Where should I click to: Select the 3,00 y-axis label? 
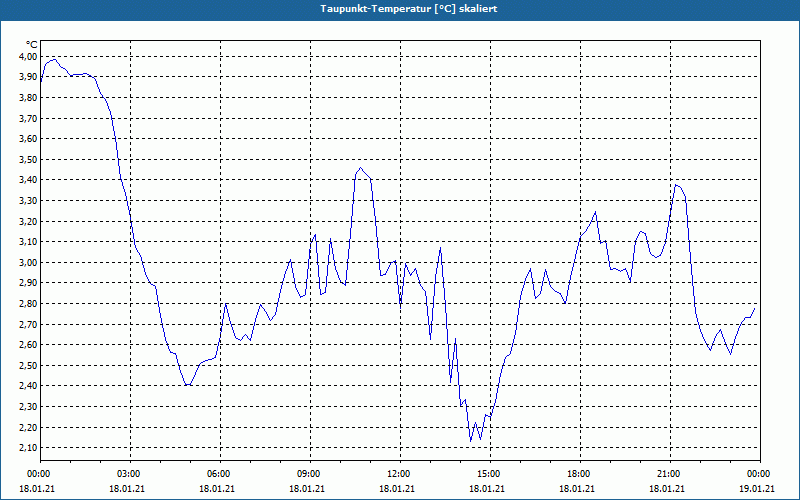click(29, 262)
